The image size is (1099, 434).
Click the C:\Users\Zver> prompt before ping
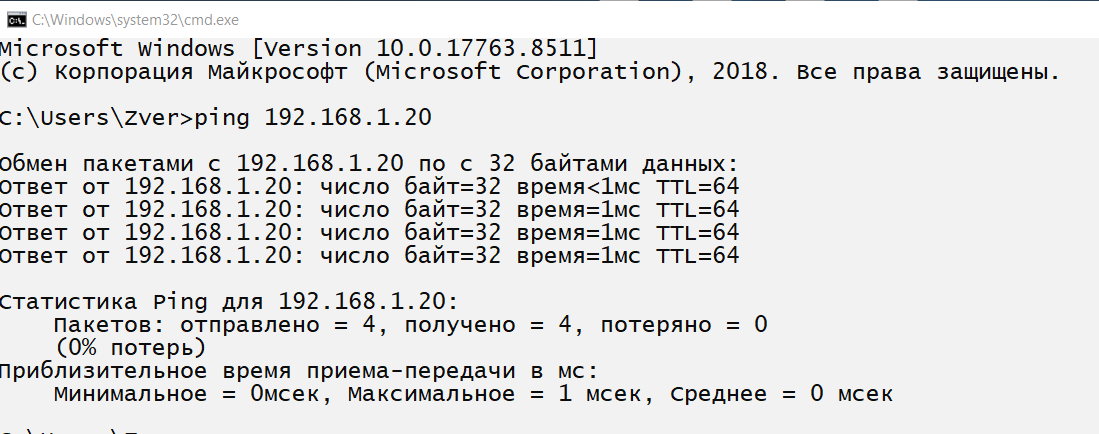click(x=95, y=118)
